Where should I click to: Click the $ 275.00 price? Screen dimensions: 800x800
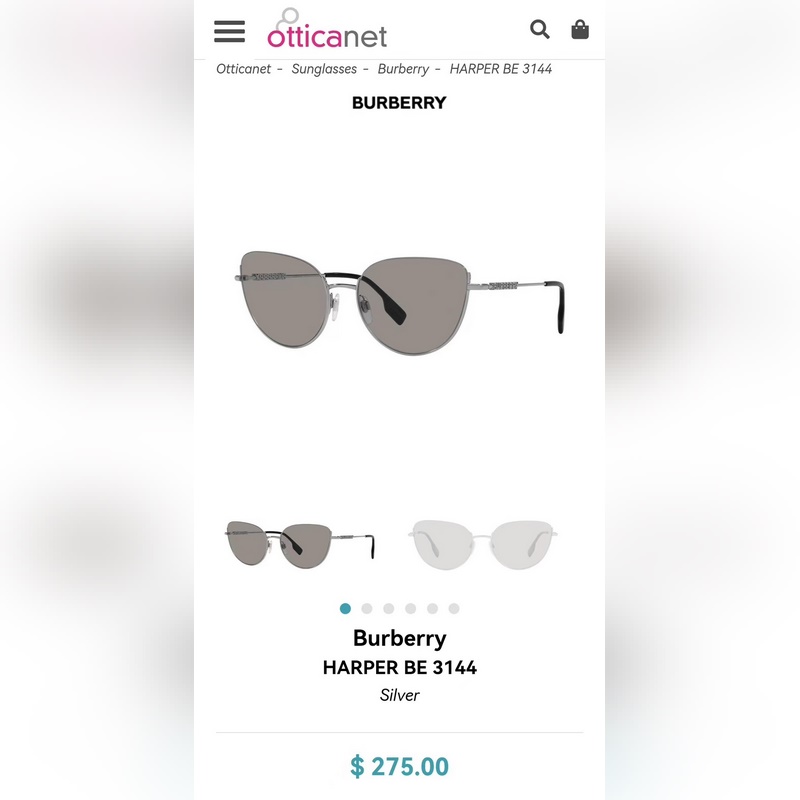click(399, 766)
